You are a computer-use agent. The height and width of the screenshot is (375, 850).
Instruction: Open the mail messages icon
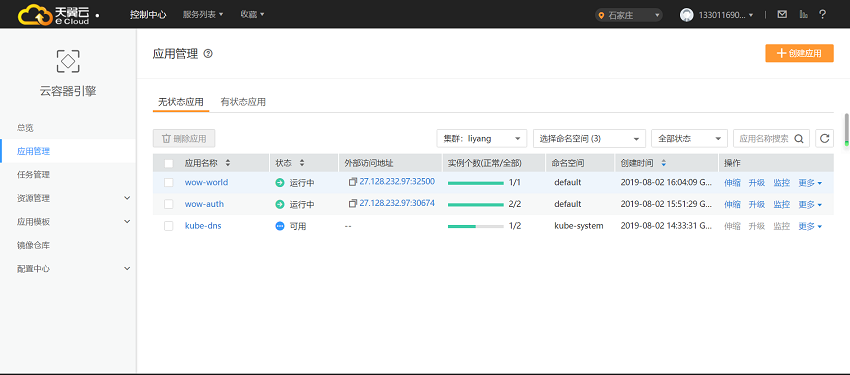pyautogui.click(x=782, y=15)
